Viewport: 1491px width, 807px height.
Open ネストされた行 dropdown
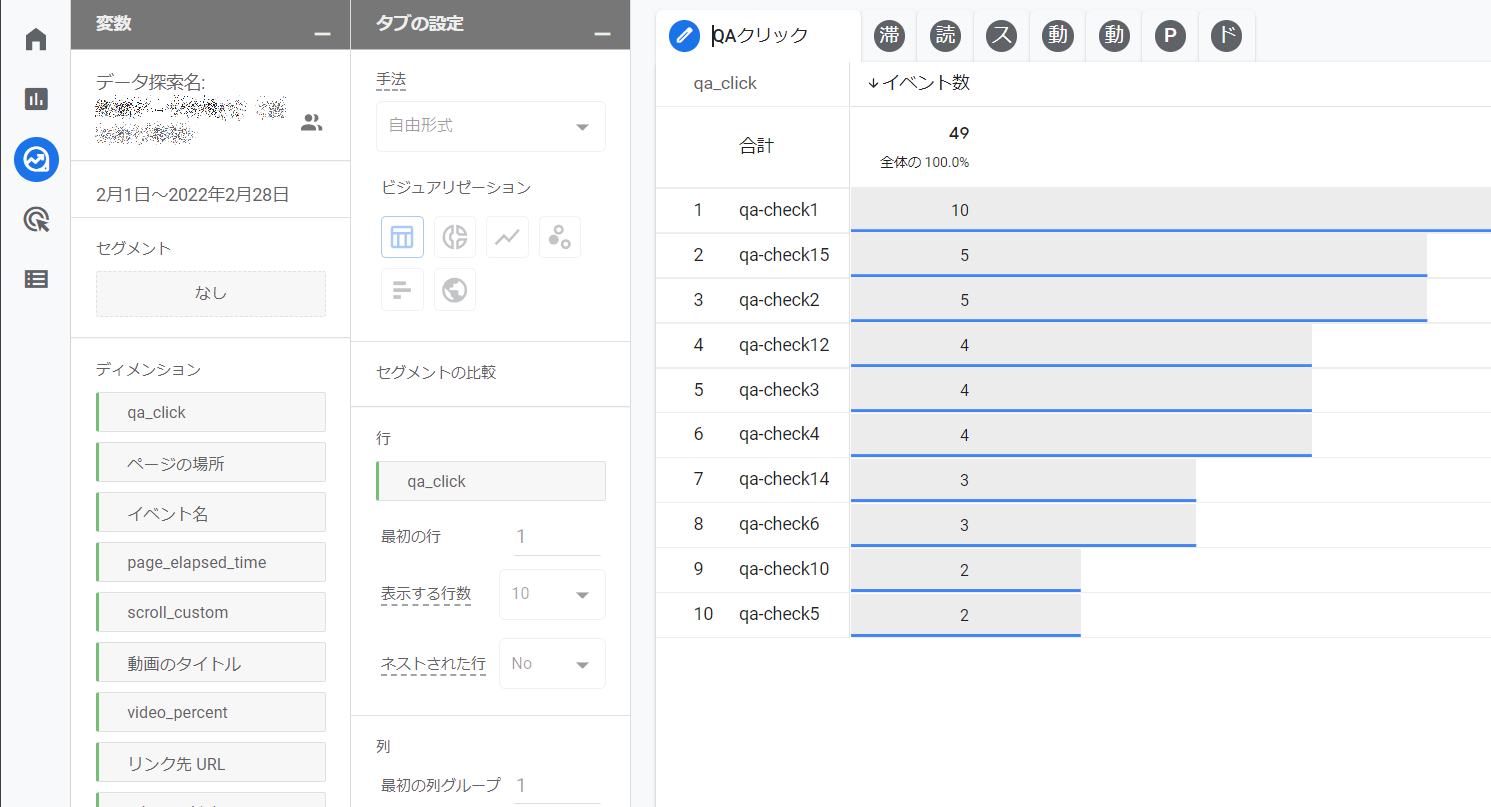point(552,664)
